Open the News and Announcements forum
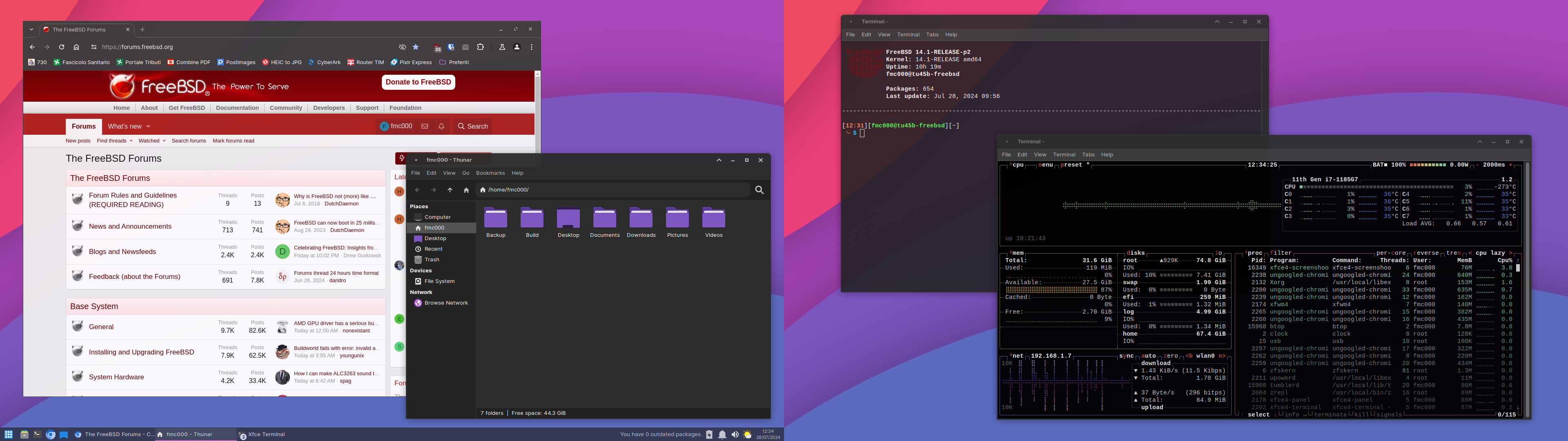Image resolution: width=1568 pixels, height=441 pixels. click(x=130, y=227)
